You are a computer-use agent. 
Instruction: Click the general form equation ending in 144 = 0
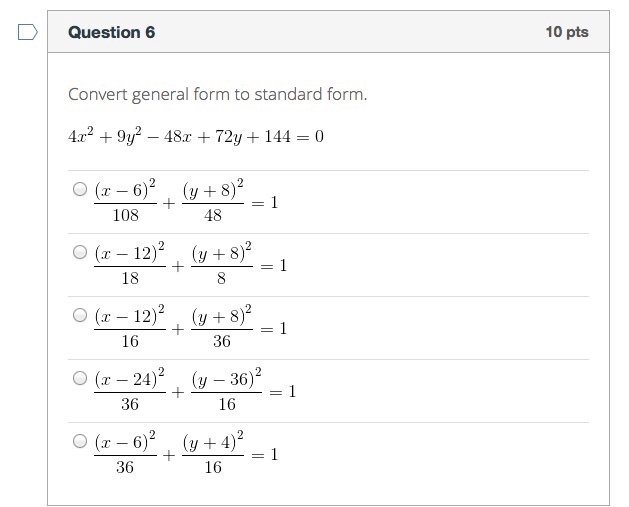196,136
